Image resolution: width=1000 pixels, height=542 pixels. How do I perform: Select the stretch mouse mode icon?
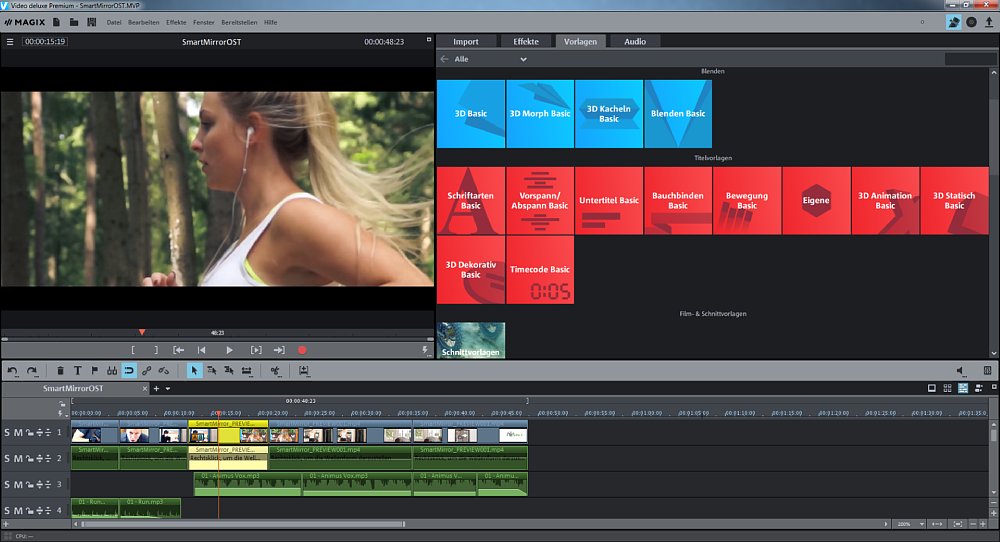[x=246, y=370]
